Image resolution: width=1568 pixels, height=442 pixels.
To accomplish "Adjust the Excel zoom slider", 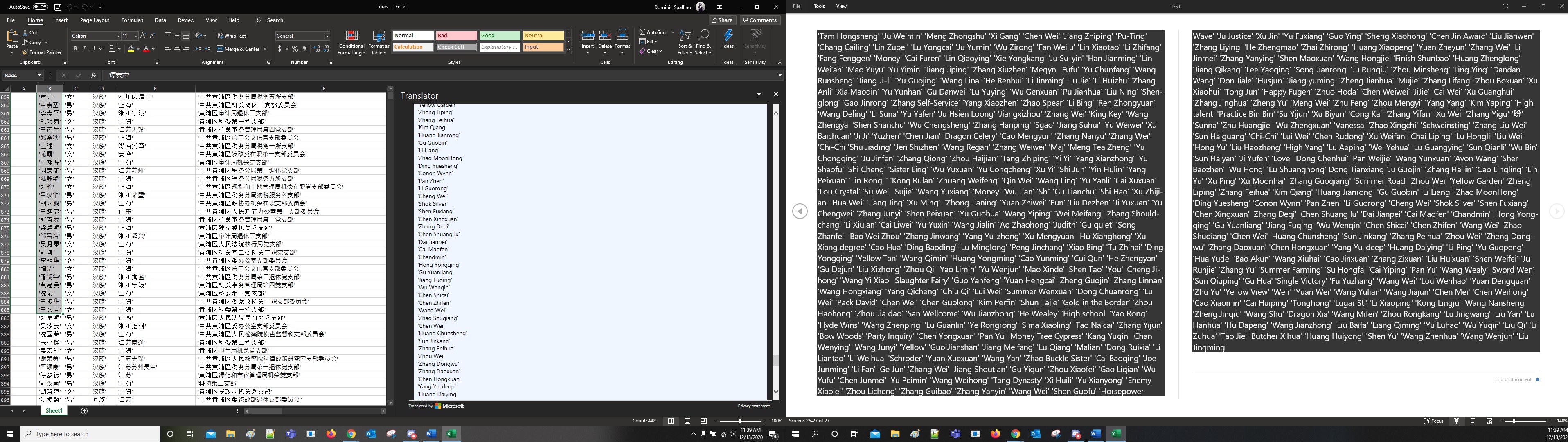I will (740, 421).
